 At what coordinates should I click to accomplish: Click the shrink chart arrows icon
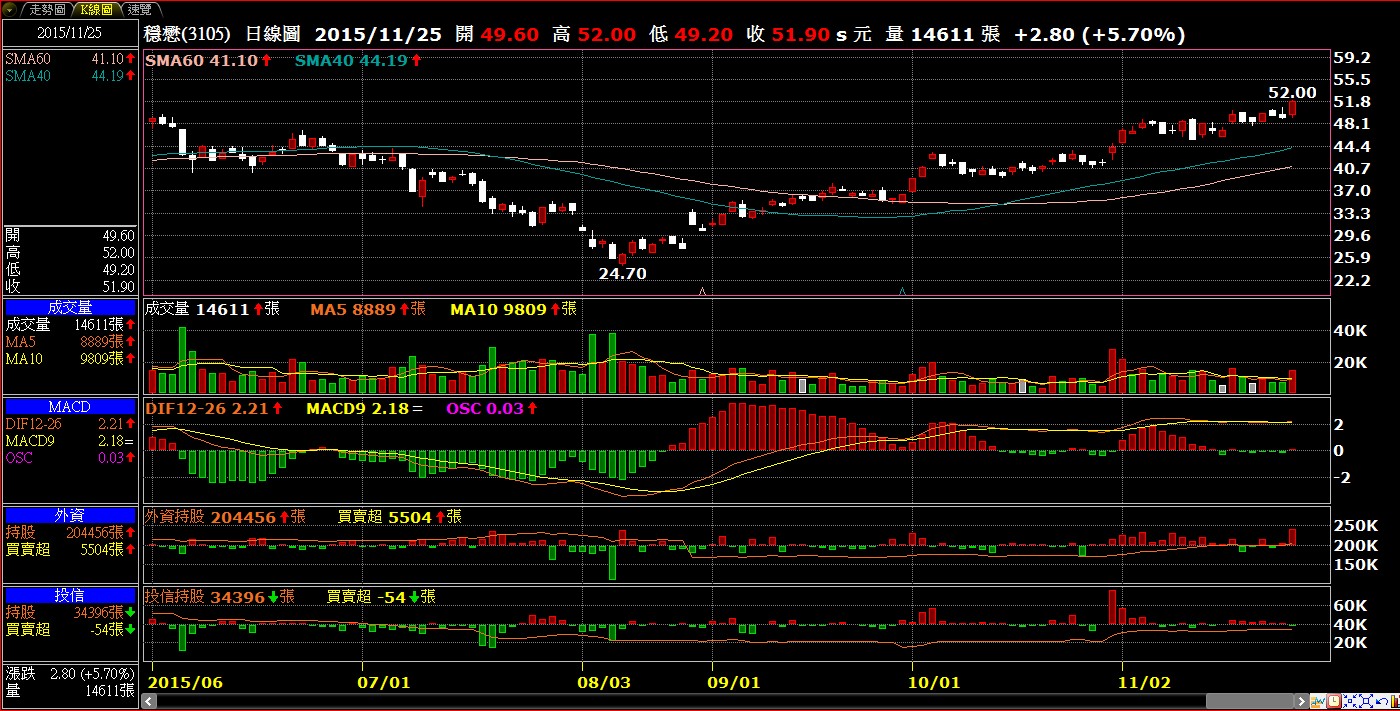pos(1350,701)
